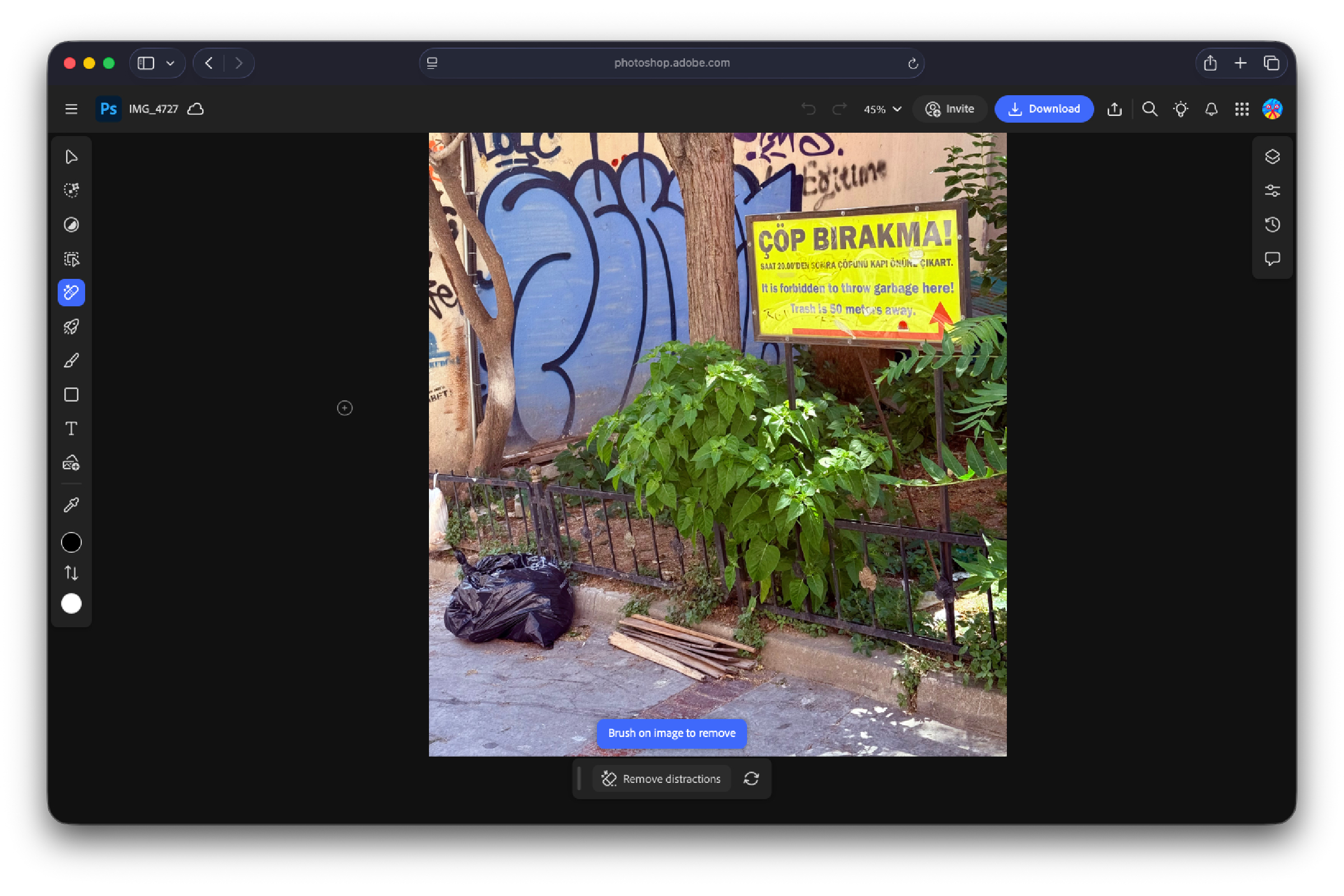Open the Adjustments panel
1344x896 pixels.
(x=1273, y=190)
